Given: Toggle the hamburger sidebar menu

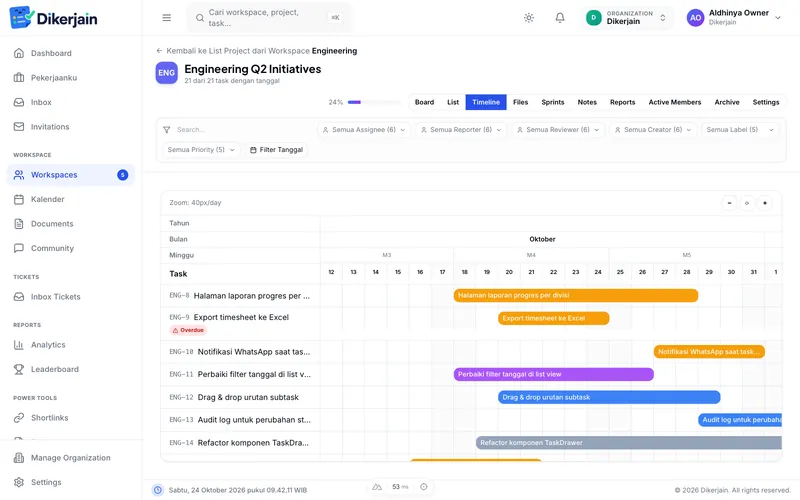Looking at the screenshot, I should coord(166,18).
